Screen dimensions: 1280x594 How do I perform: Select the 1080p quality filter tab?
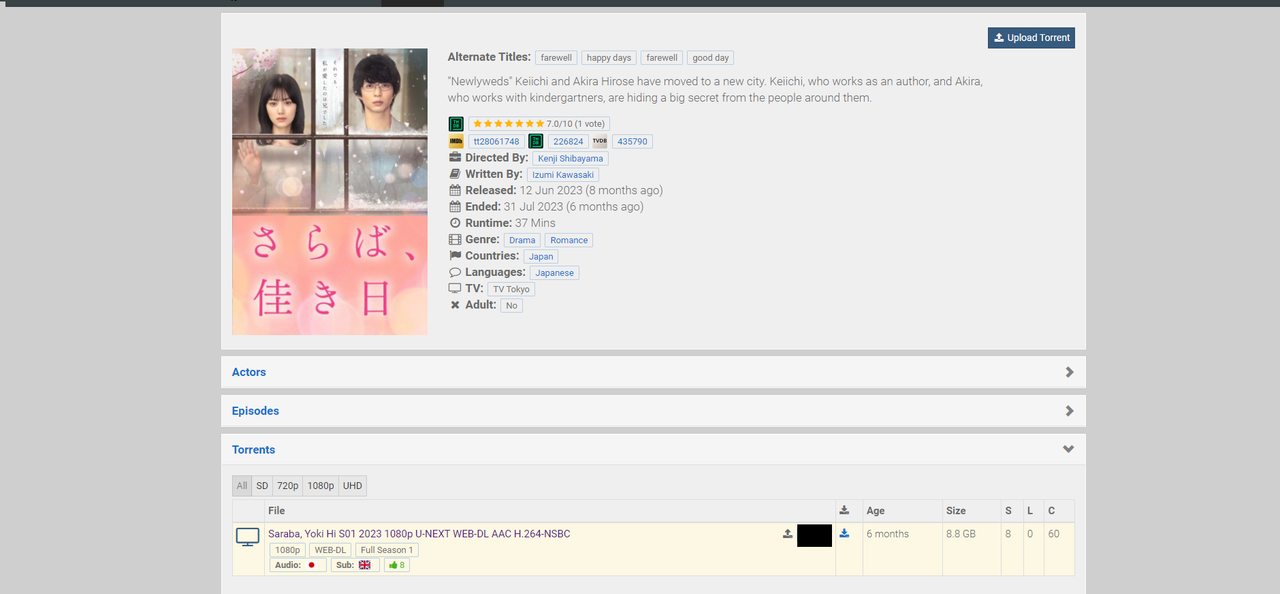(x=320, y=486)
